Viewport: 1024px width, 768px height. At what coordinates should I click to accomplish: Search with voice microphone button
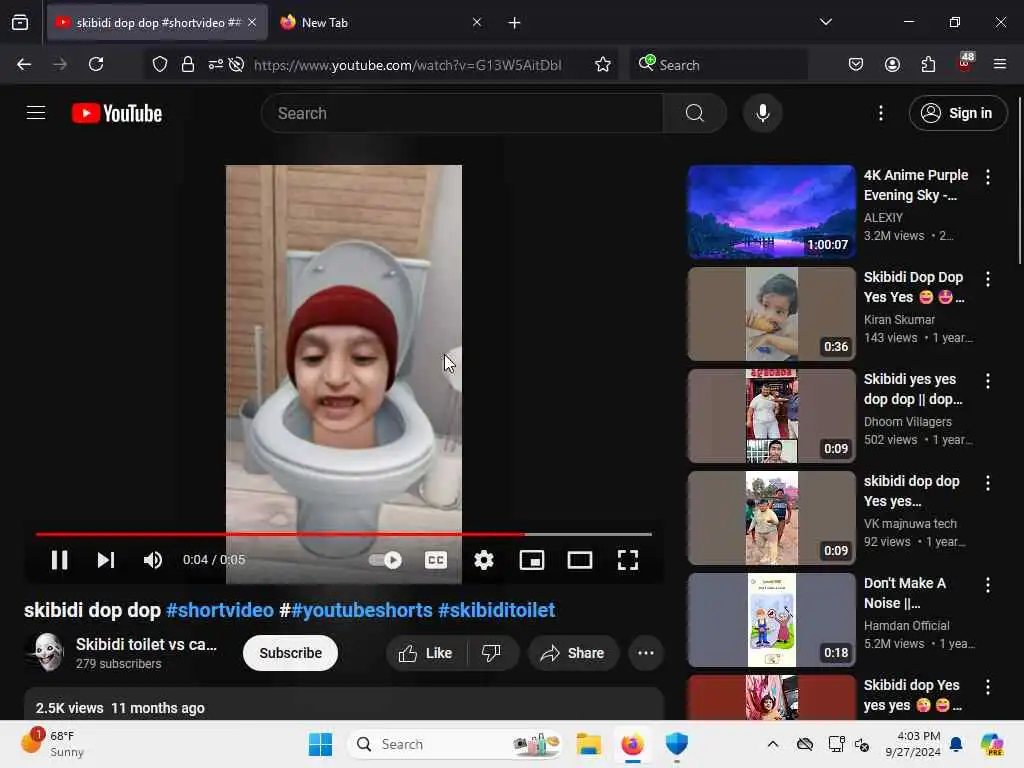[x=762, y=113]
